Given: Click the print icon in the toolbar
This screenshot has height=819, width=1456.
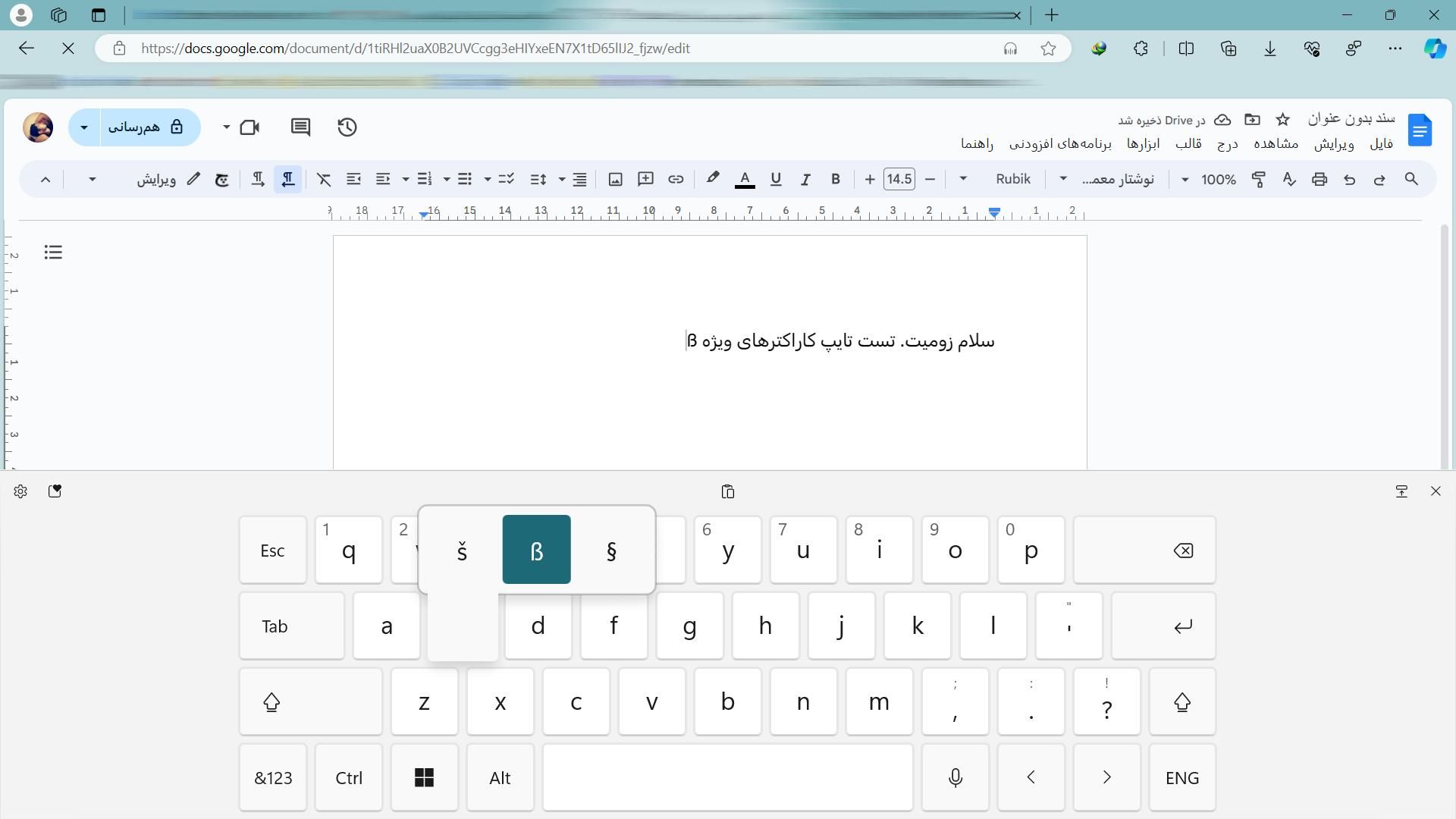Looking at the screenshot, I should point(1319,180).
